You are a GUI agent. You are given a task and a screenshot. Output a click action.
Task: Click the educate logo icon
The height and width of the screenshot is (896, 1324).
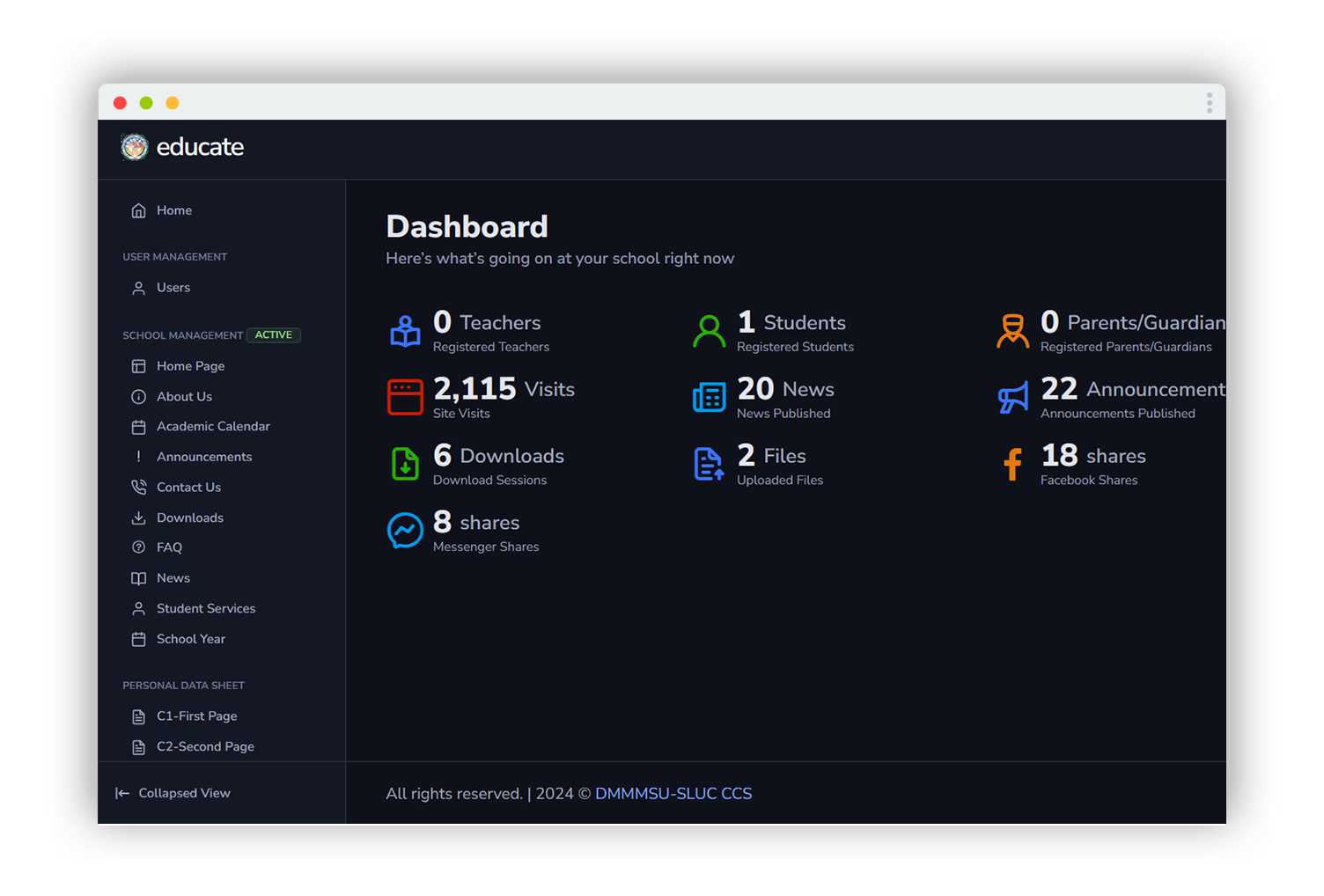click(x=135, y=147)
